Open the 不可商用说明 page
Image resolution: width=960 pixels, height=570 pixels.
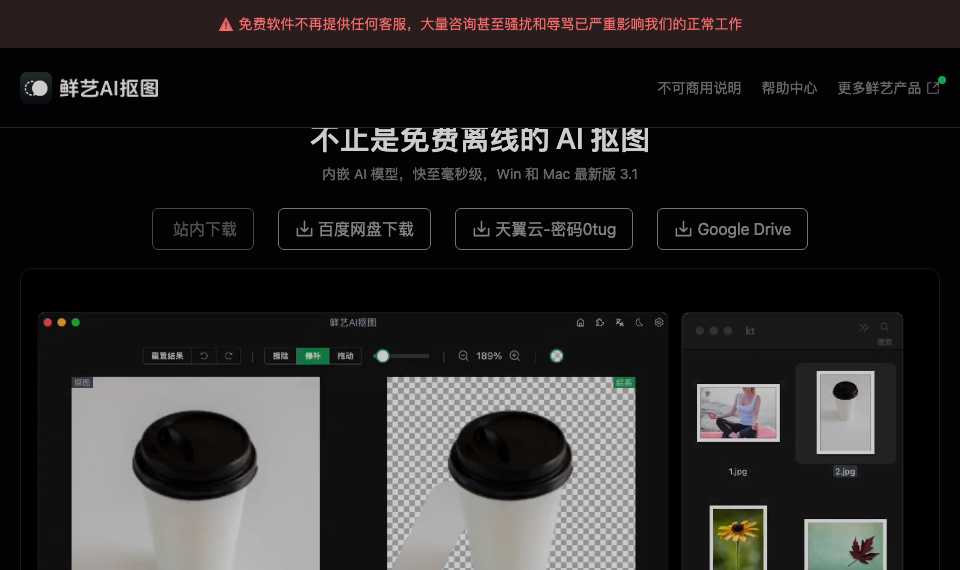click(x=699, y=88)
